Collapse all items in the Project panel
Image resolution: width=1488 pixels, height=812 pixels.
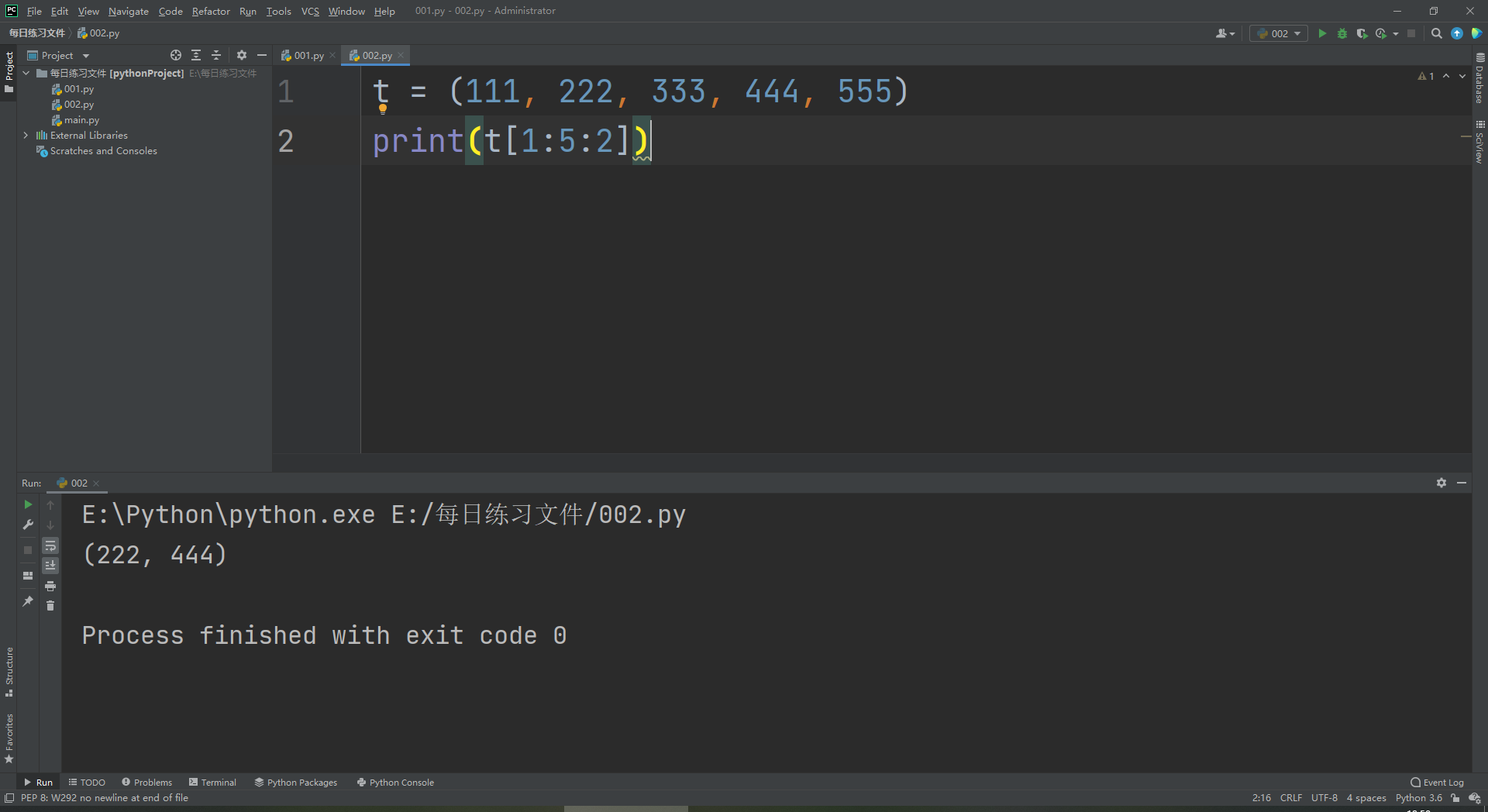pos(216,55)
